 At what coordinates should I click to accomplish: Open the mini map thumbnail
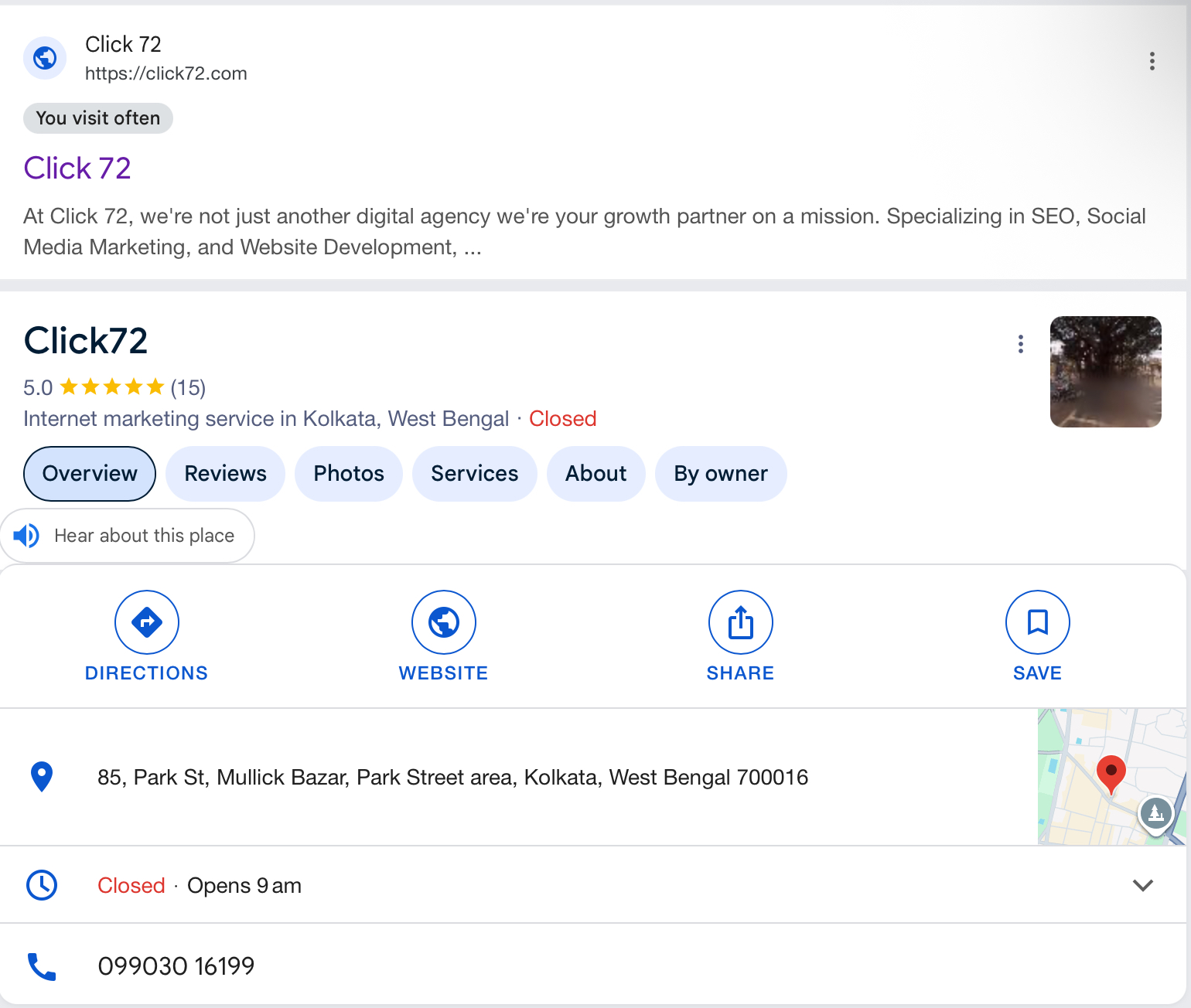coord(1111,777)
